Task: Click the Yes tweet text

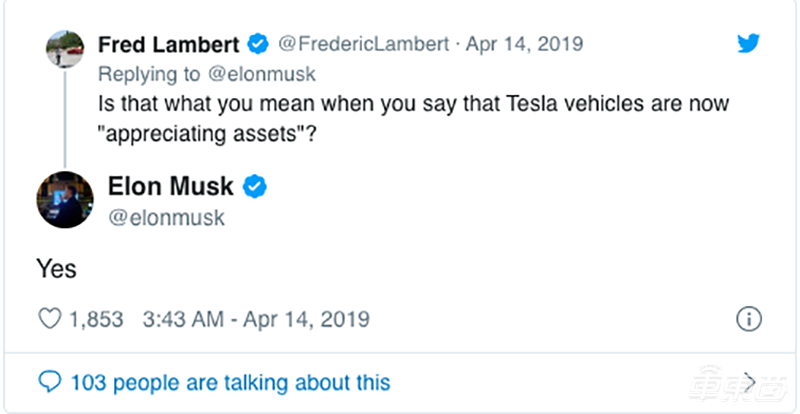Action: click(x=56, y=269)
